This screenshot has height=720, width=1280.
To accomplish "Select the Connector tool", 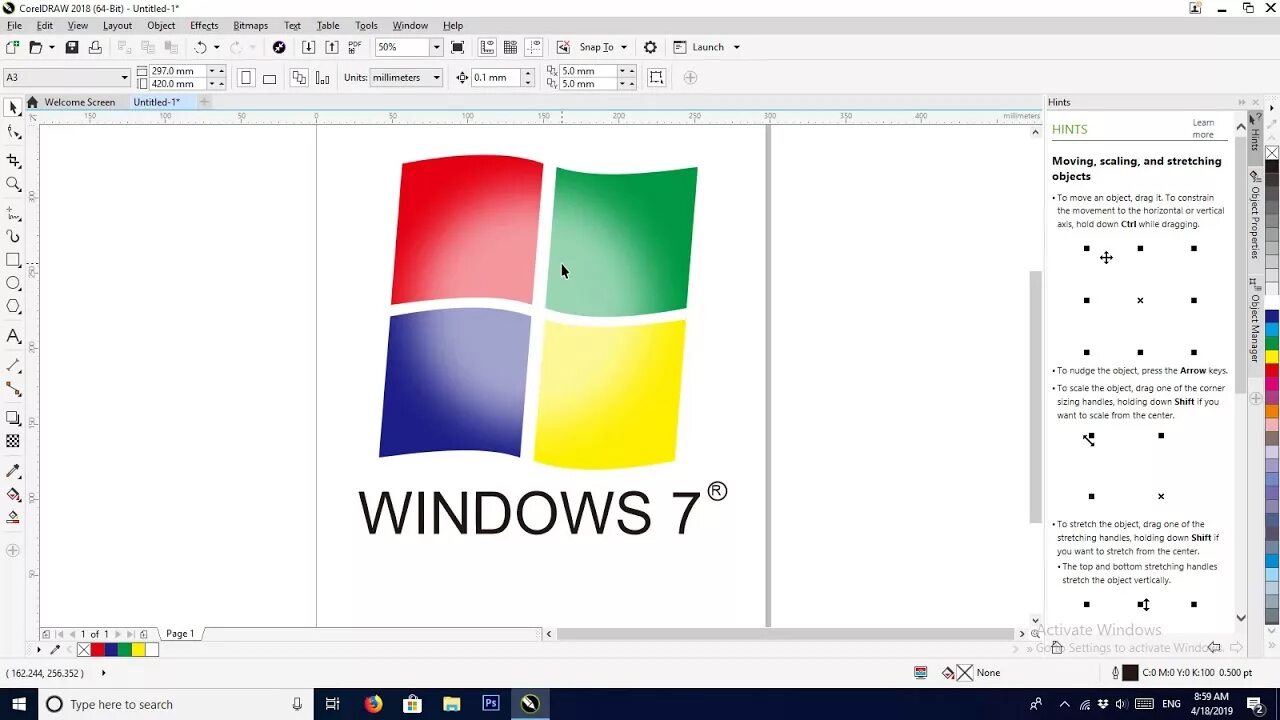I will [x=13, y=389].
